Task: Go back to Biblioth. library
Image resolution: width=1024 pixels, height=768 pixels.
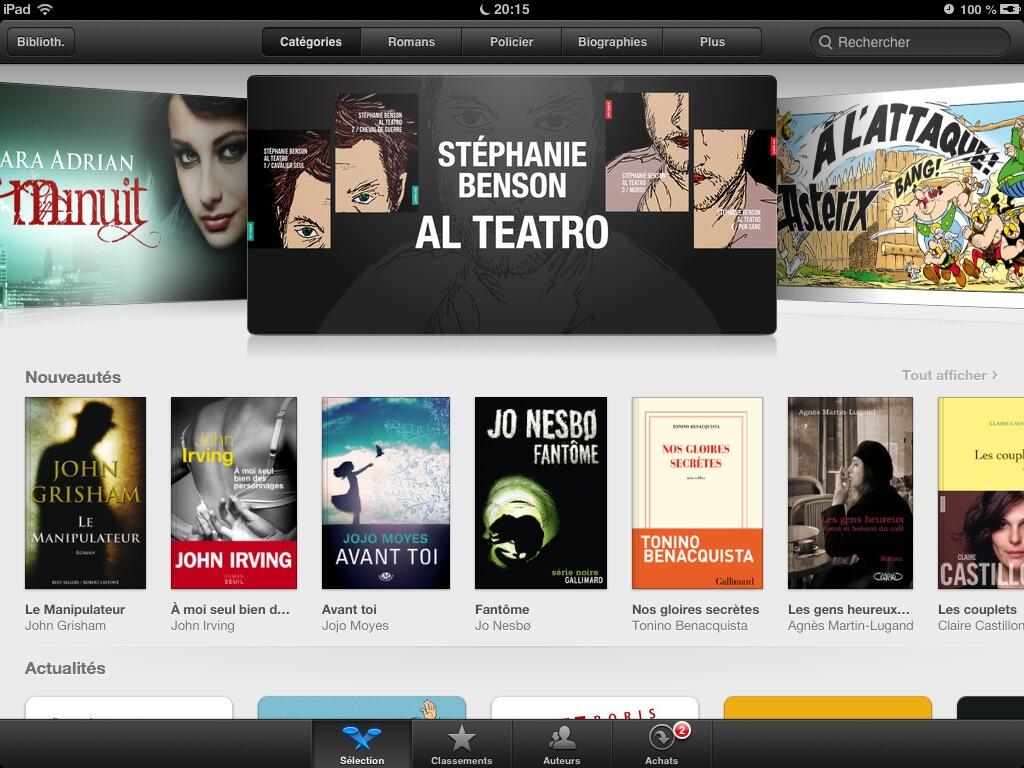Action: point(40,42)
